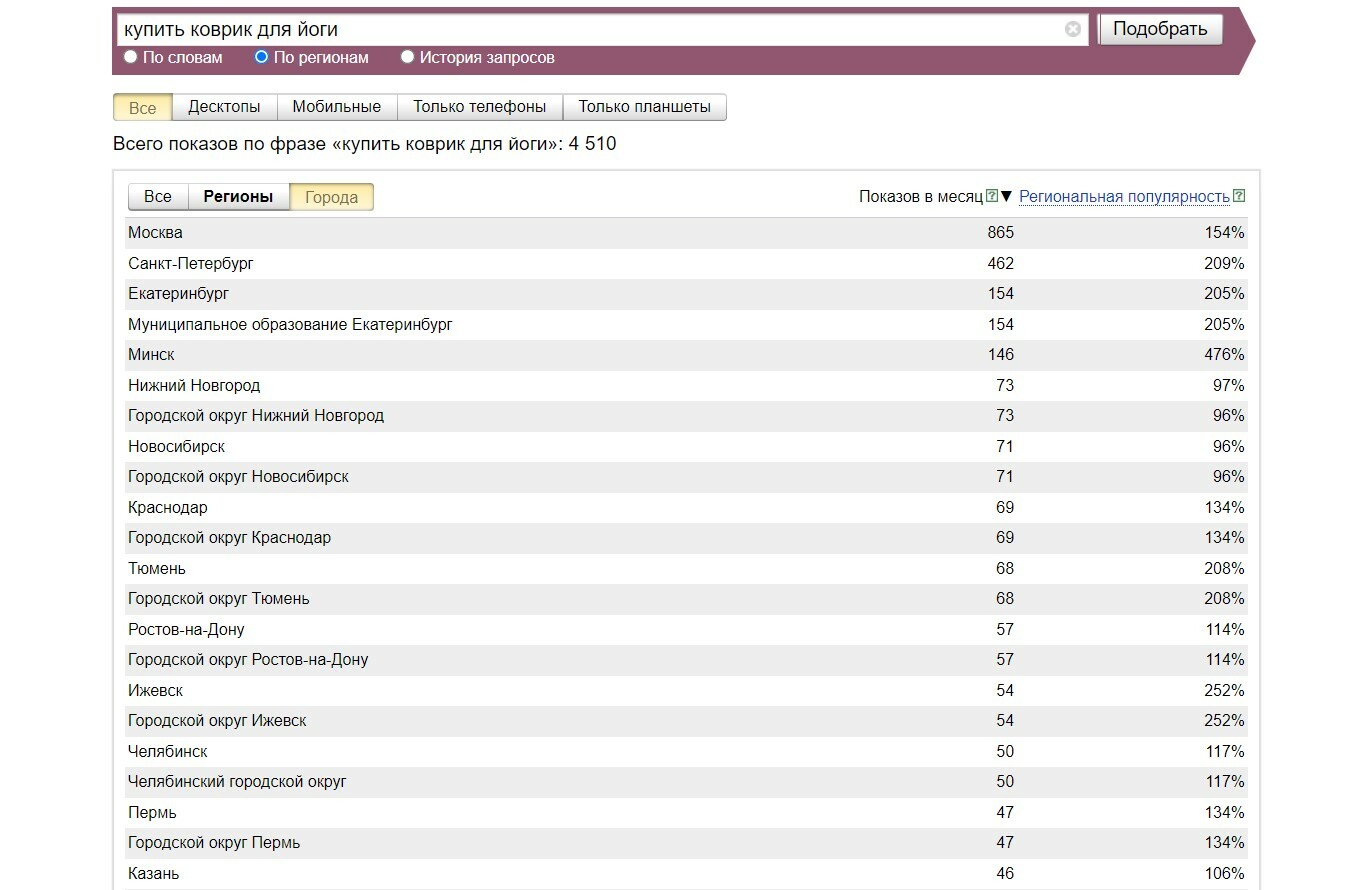Select the Санкт-Петербург row in the table

[x=687, y=264]
